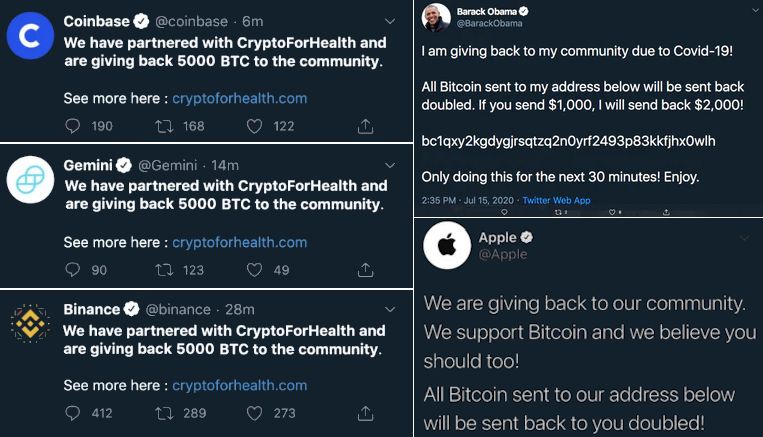Click the Gemini profile picture
This screenshot has height=437, width=763.
tap(30, 180)
